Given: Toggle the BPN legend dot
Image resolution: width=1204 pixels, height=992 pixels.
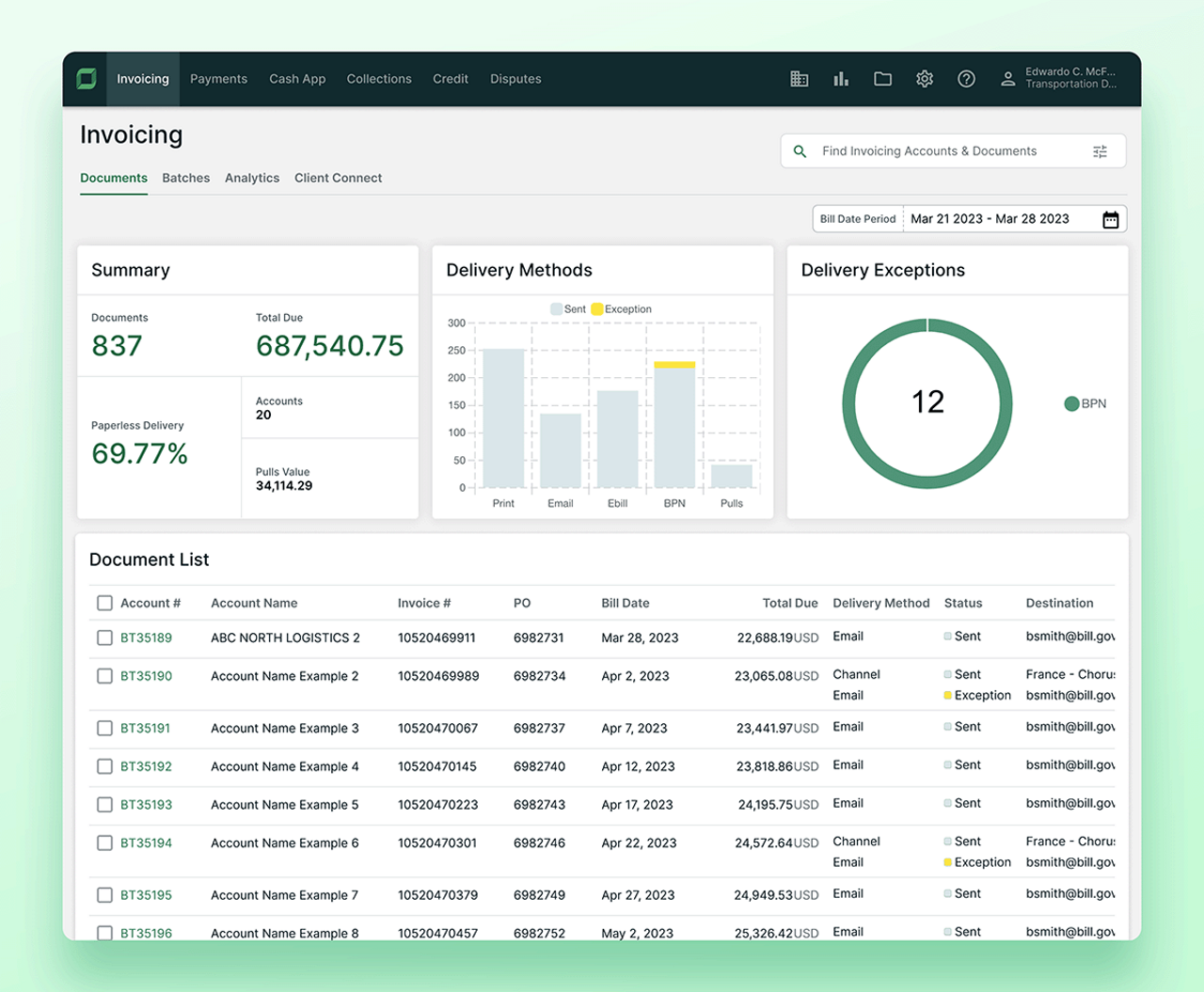Looking at the screenshot, I should coord(1071,403).
